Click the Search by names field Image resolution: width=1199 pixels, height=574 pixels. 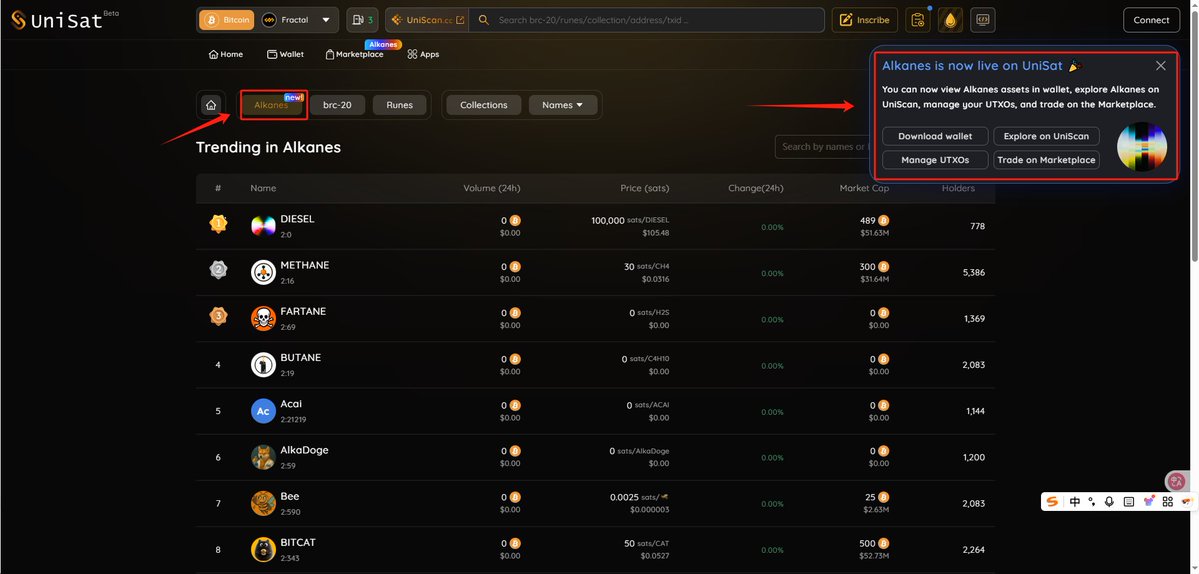823,147
